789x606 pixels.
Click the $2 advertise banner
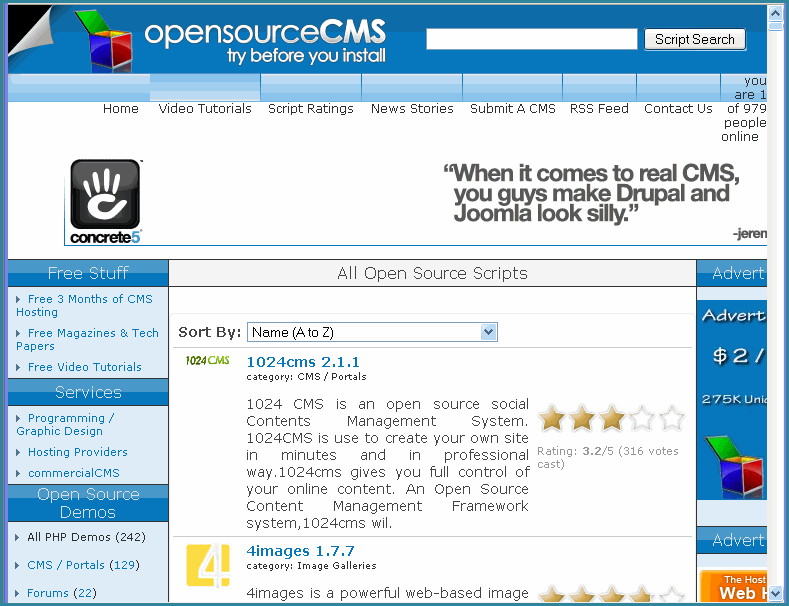click(732, 400)
